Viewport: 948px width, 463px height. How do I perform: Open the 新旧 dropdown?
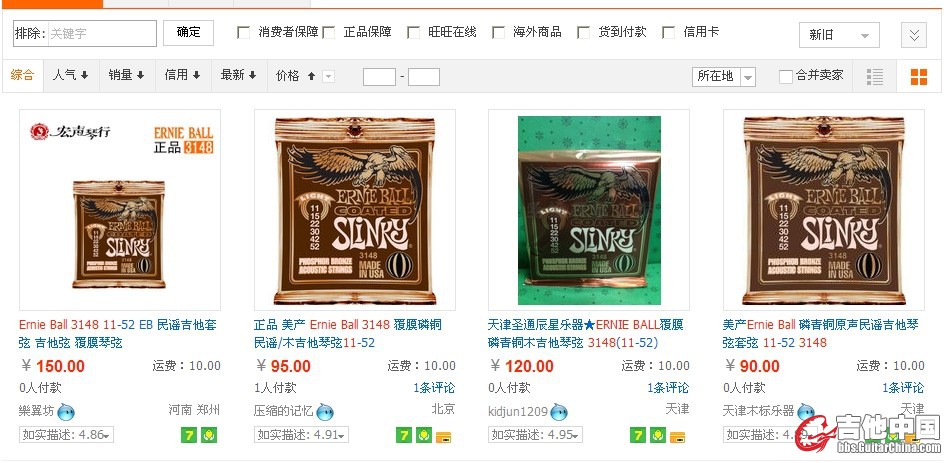[839, 35]
